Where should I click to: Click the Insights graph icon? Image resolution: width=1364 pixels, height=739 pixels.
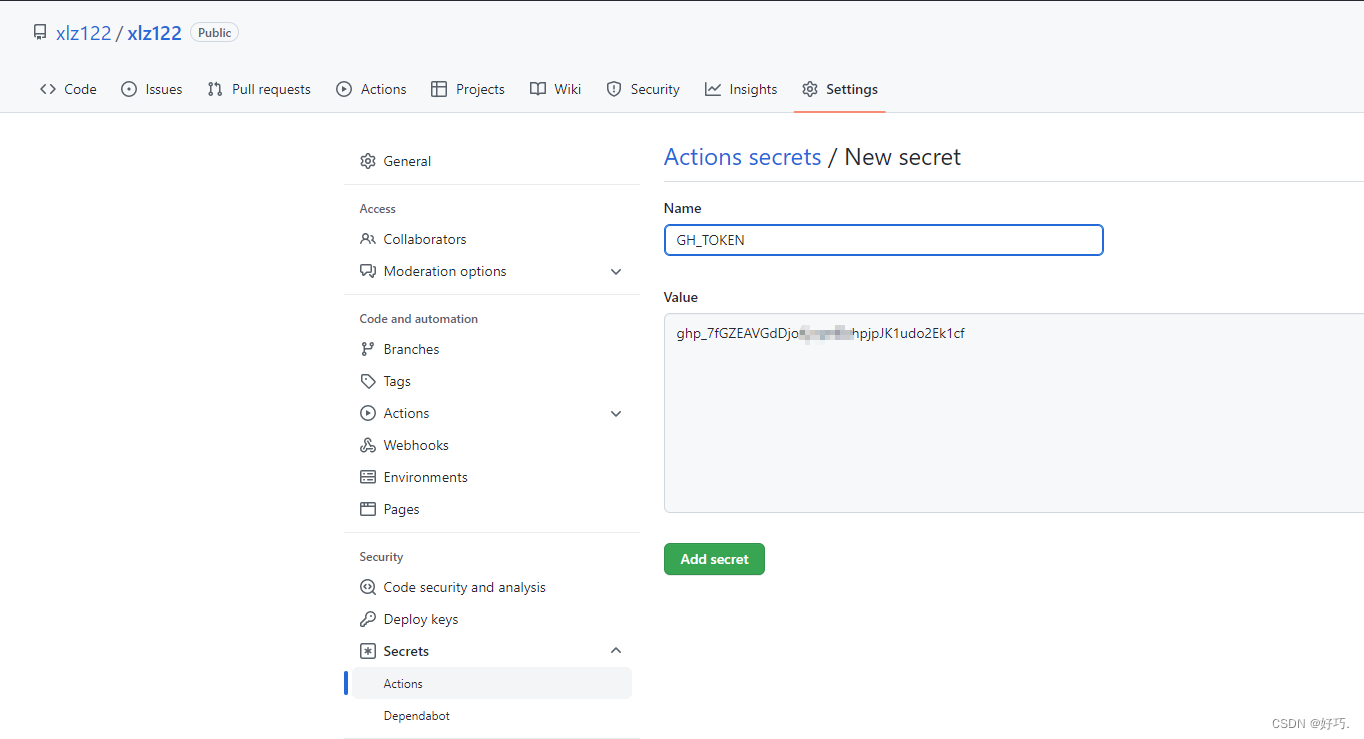coord(713,89)
